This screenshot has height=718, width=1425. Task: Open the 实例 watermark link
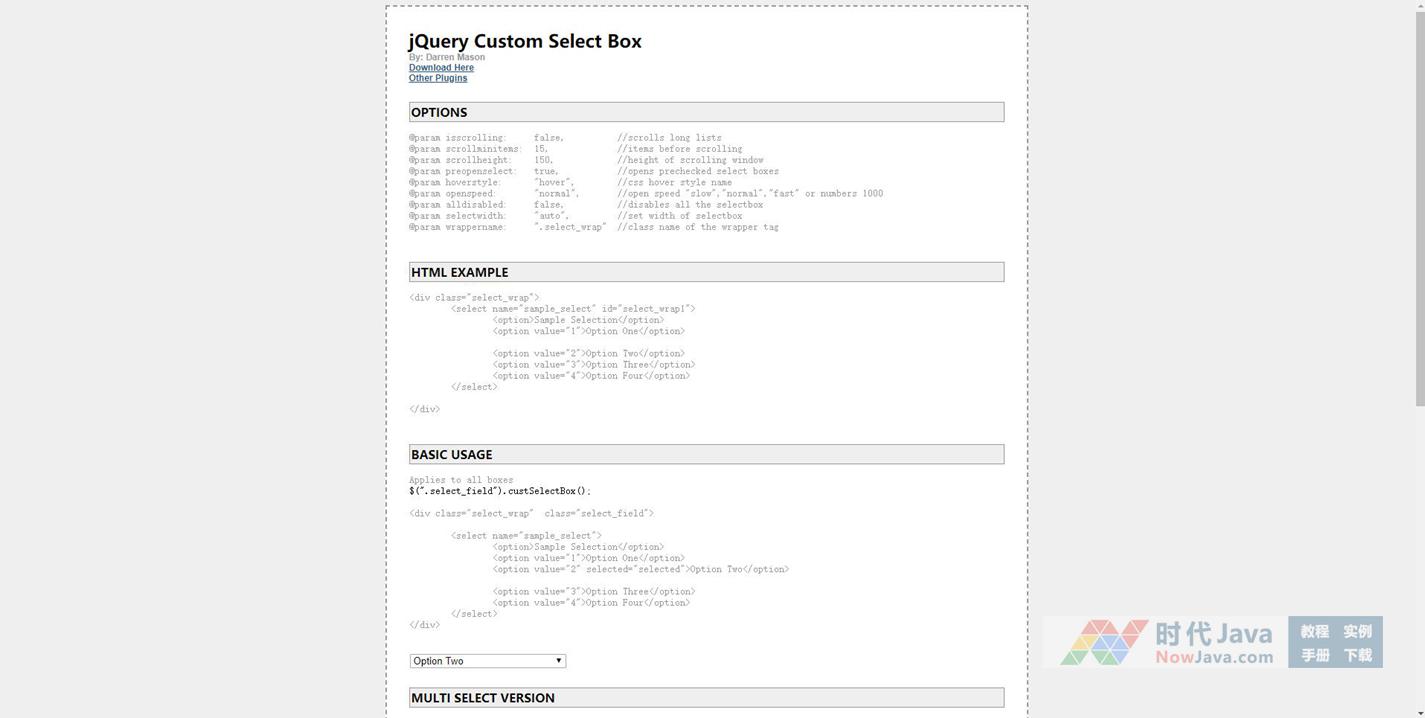point(1357,631)
